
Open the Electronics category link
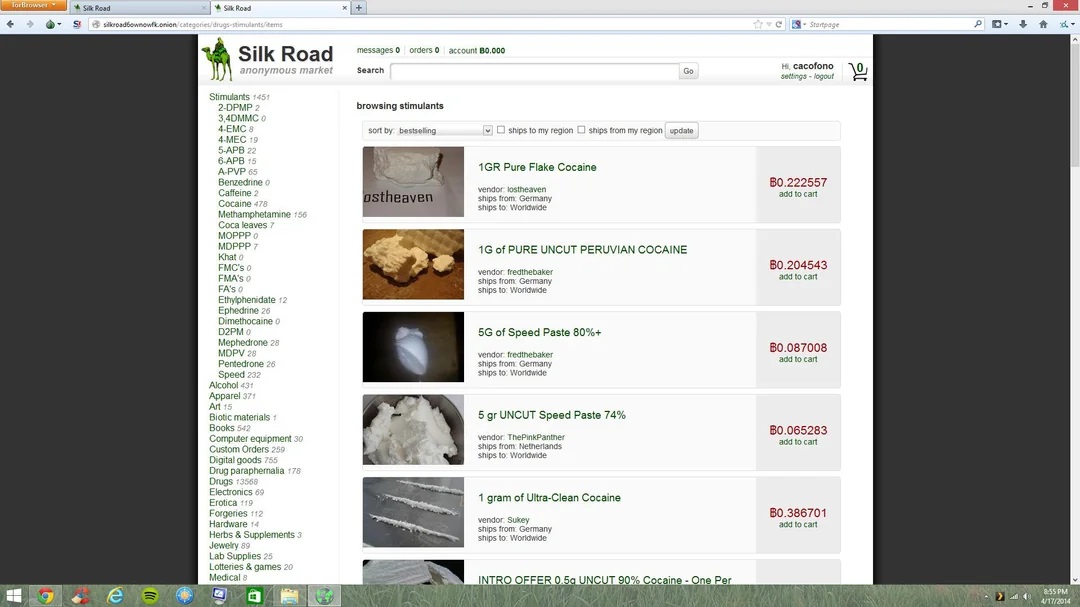click(x=231, y=492)
